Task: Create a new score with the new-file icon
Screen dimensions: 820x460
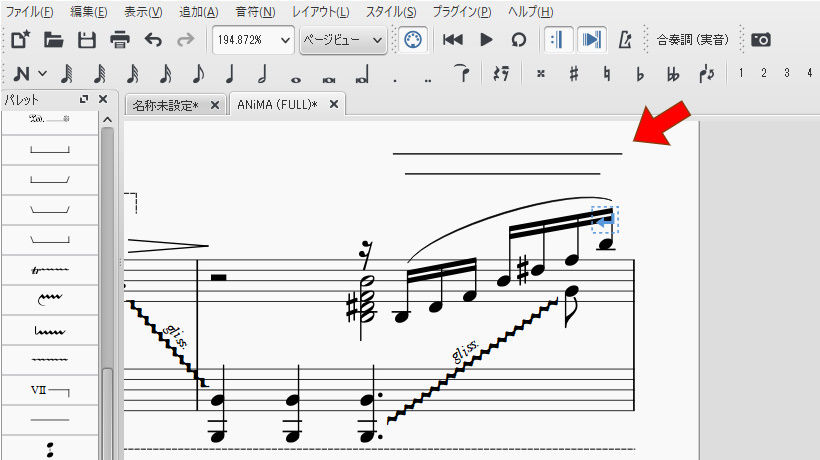Action: 20,40
